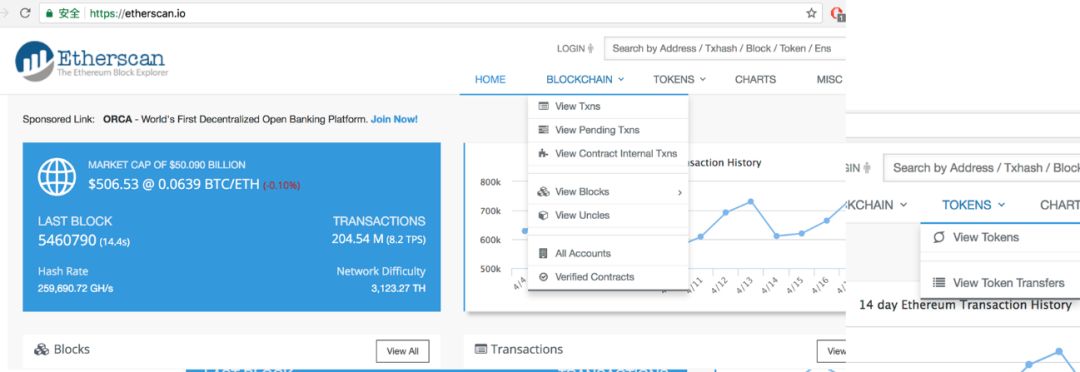Image resolution: width=1080 pixels, height=372 pixels.
Task: Click last block number 5460790
Action: (x=67, y=240)
